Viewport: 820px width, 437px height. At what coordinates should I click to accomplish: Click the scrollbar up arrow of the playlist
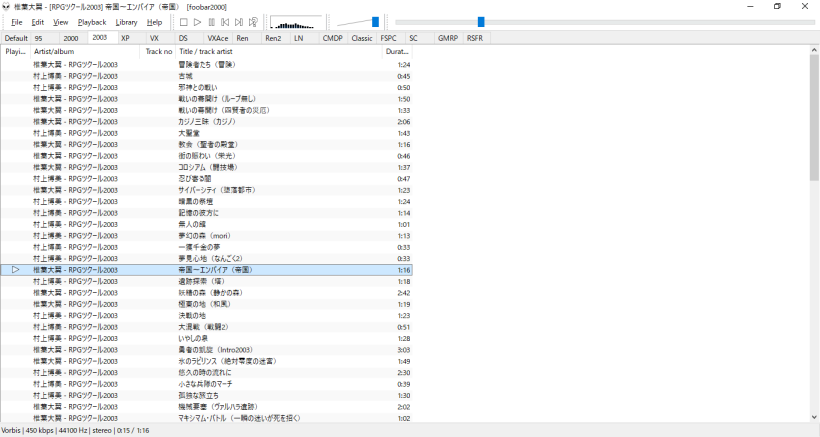click(814, 50)
